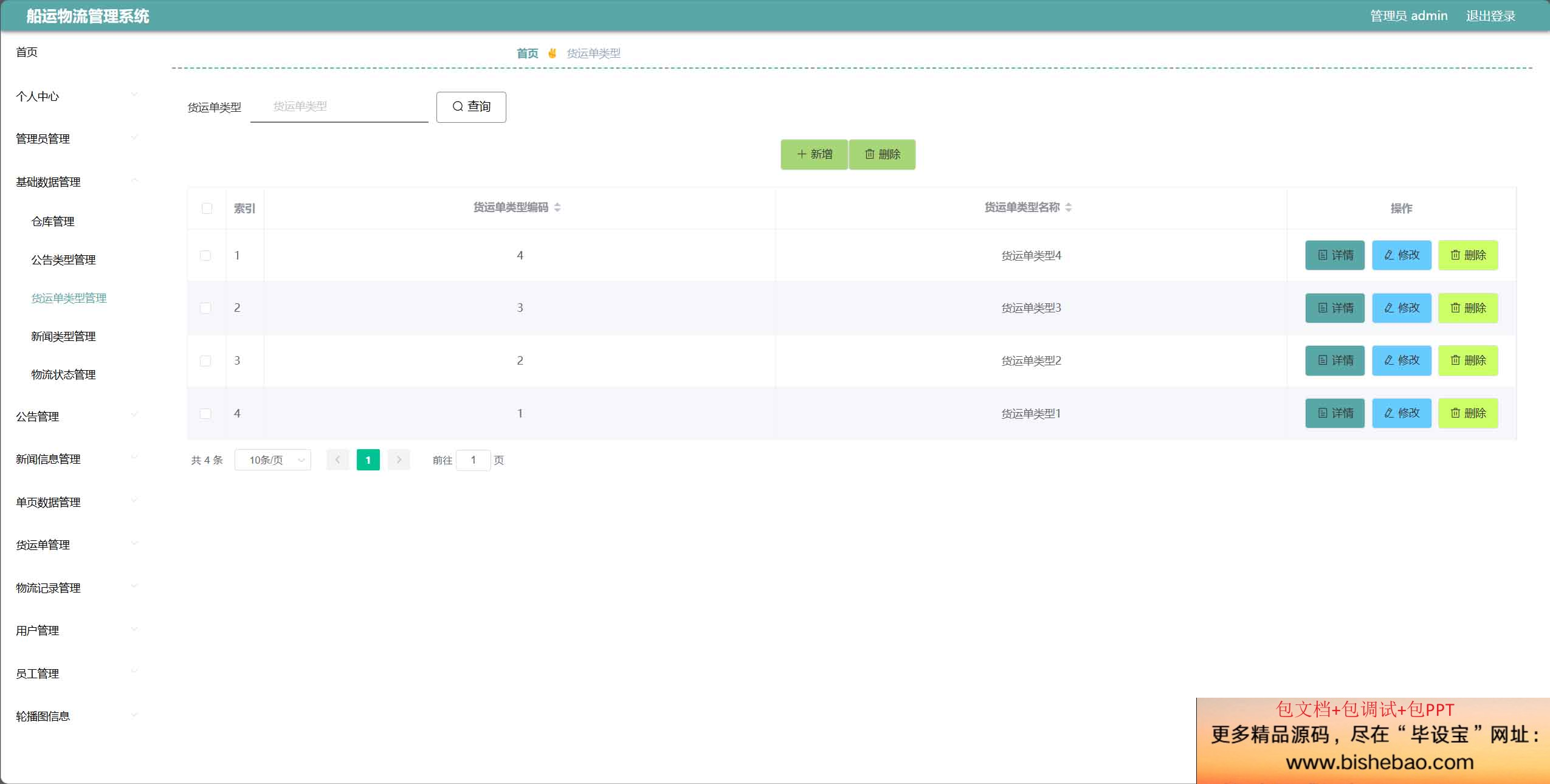This screenshot has width=1550, height=784.
Task: Click 管理员 admin in the header
Action: click(1409, 16)
